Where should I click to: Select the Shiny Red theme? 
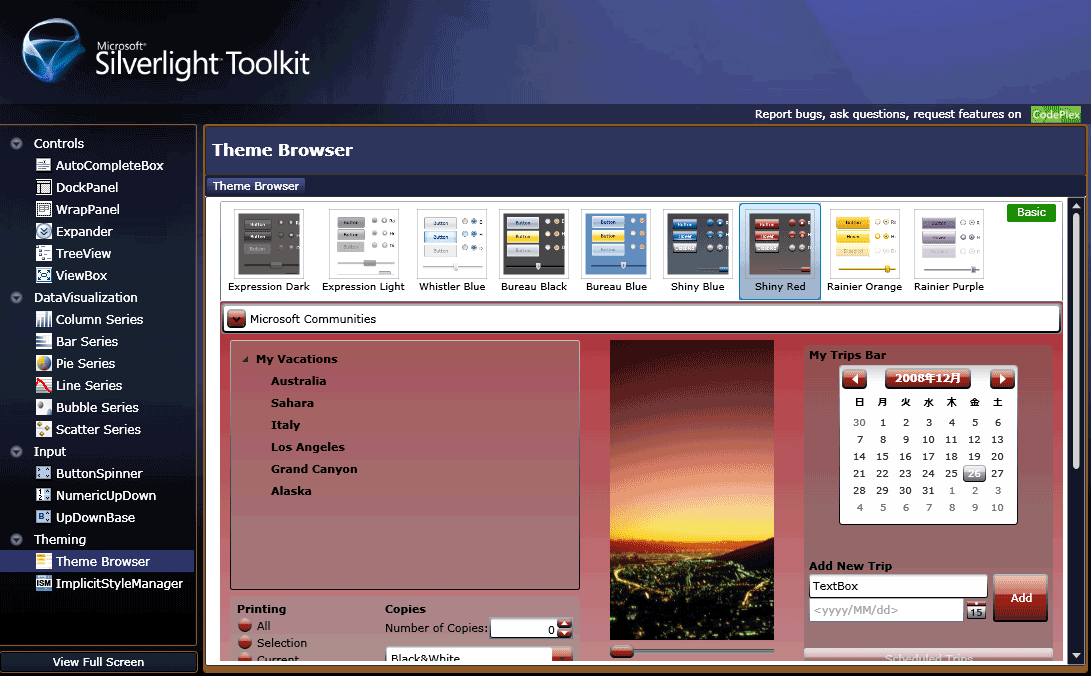[780, 252]
